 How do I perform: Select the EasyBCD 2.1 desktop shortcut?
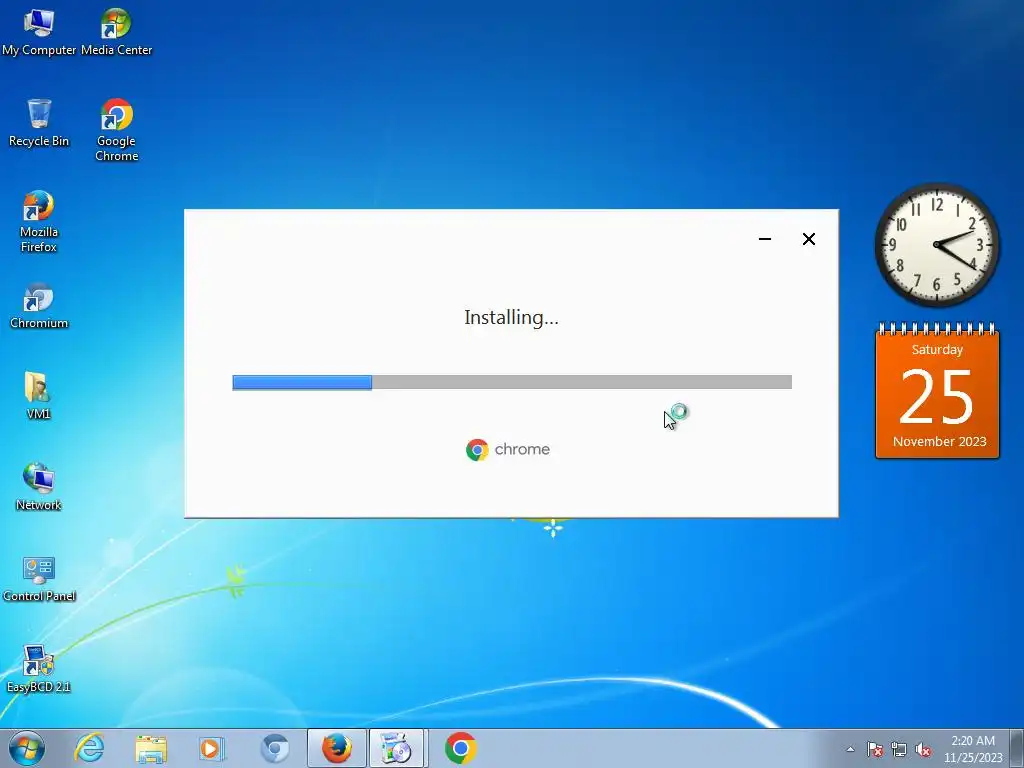coord(39,669)
